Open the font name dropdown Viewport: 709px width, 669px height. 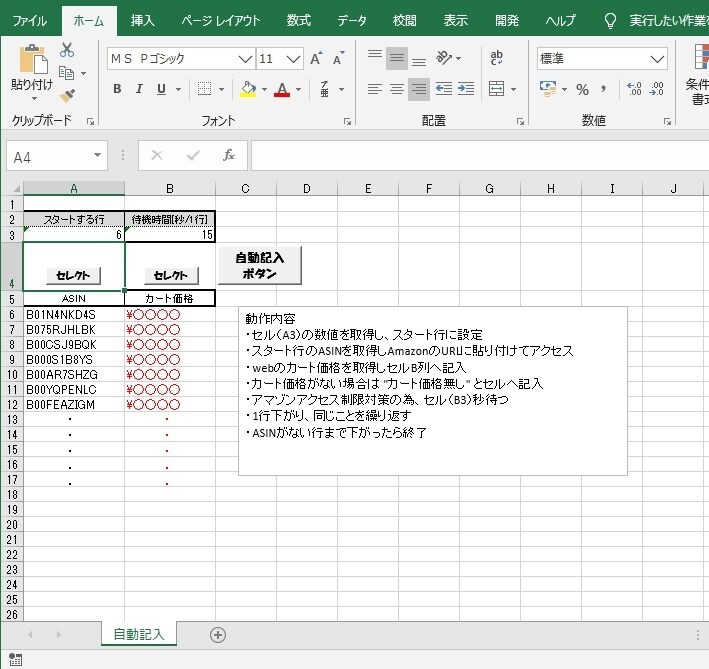tap(245, 59)
